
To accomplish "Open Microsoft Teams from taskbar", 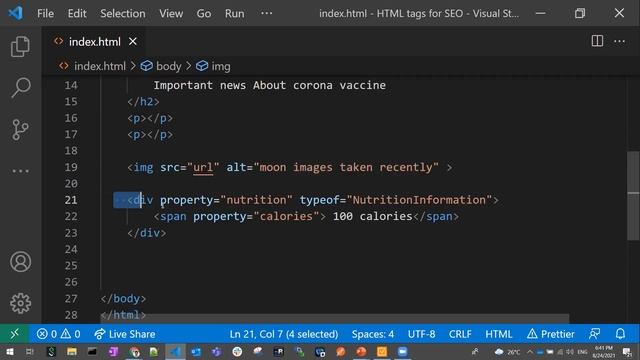I will click(217, 352).
